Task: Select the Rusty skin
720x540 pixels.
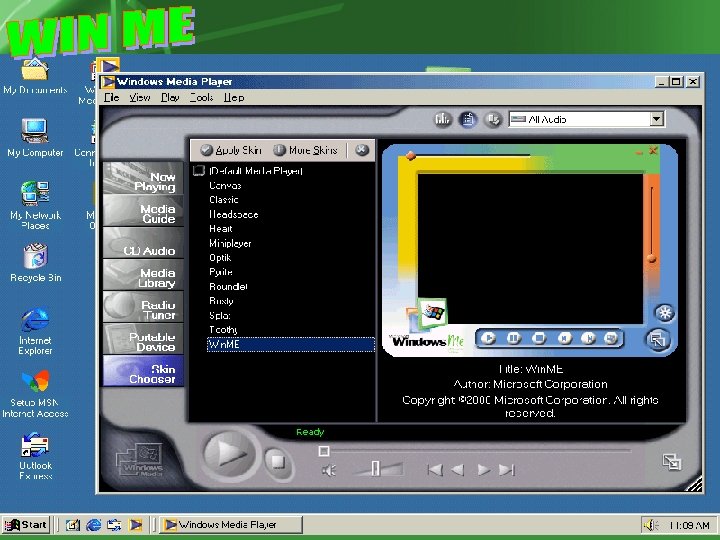Action: pyautogui.click(x=221, y=301)
